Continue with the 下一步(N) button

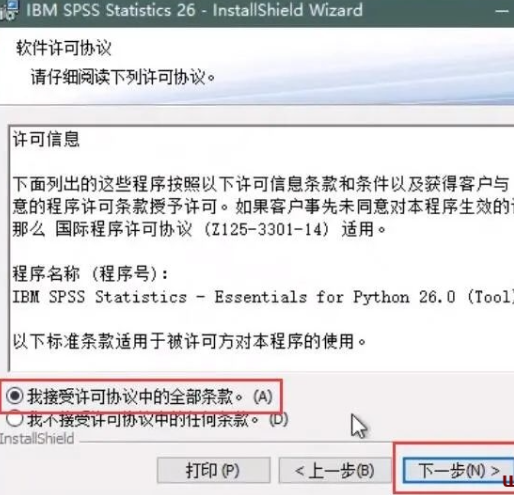point(458,470)
